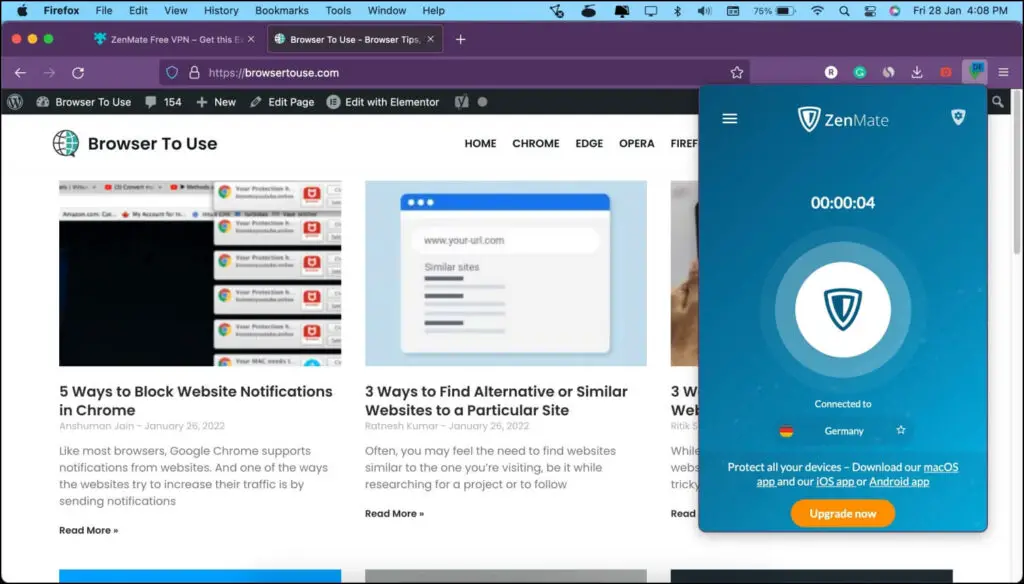Click Edit Page in admin bar

[x=282, y=102]
